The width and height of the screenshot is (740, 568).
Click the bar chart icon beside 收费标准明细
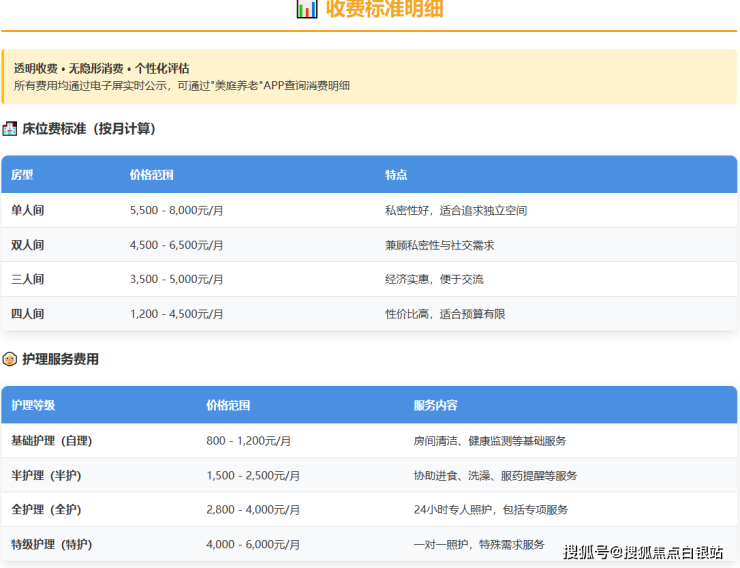point(307,10)
